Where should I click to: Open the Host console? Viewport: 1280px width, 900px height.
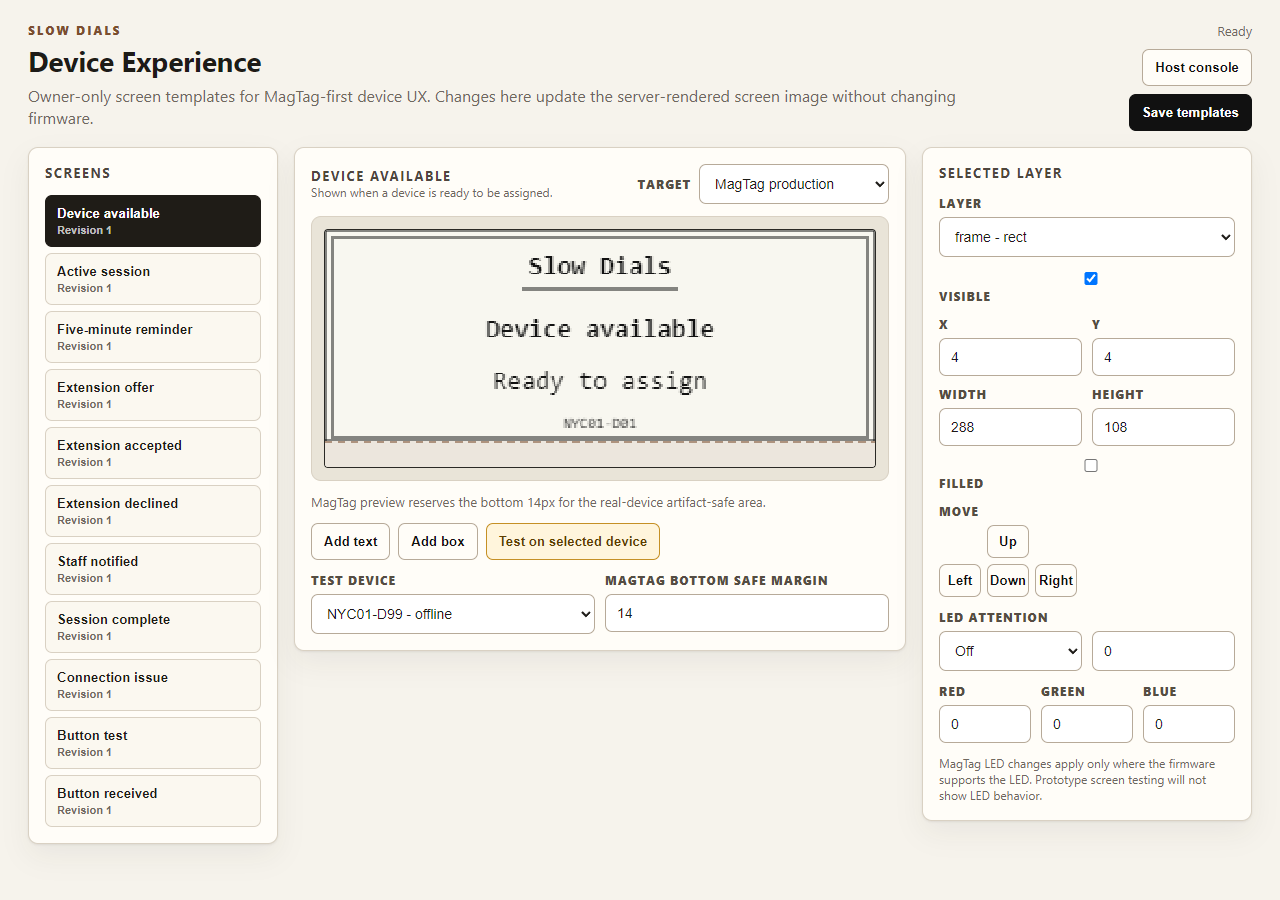pos(1197,68)
